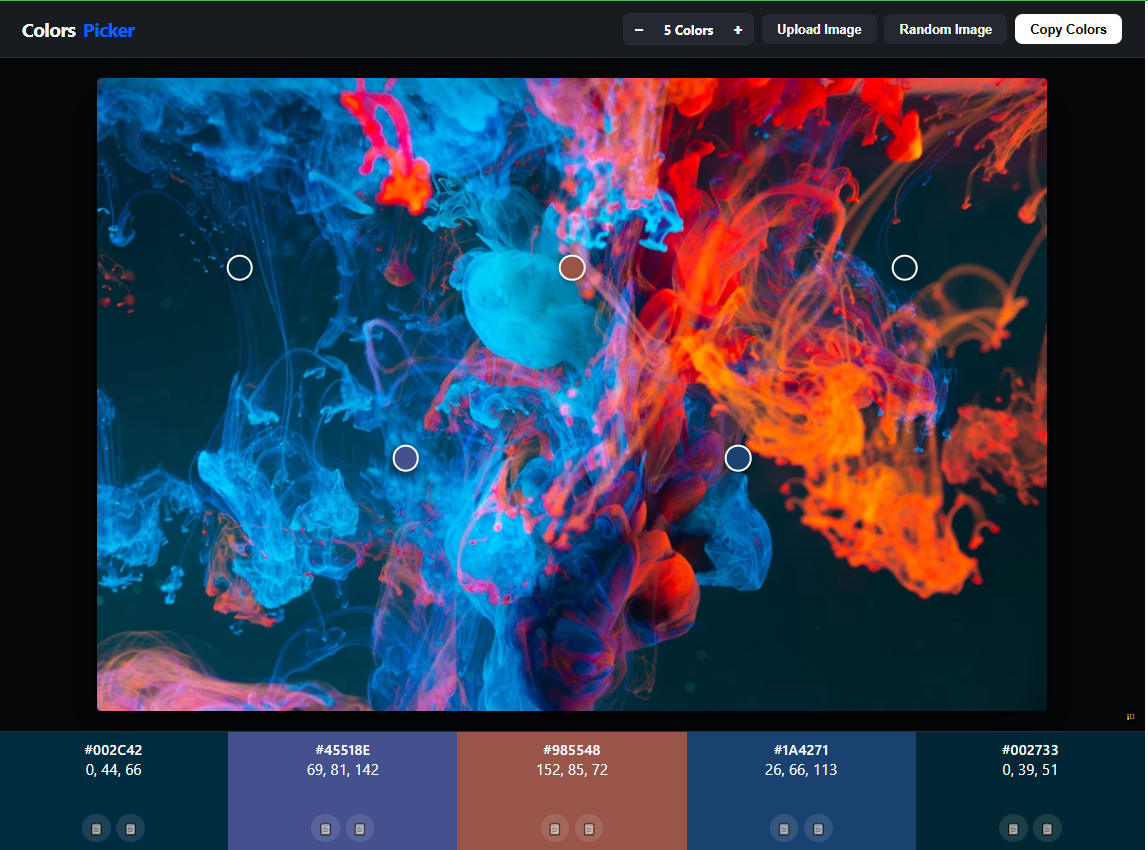Select the dark picker circle at upper right
This screenshot has height=850, width=1148.
(904, 268)
